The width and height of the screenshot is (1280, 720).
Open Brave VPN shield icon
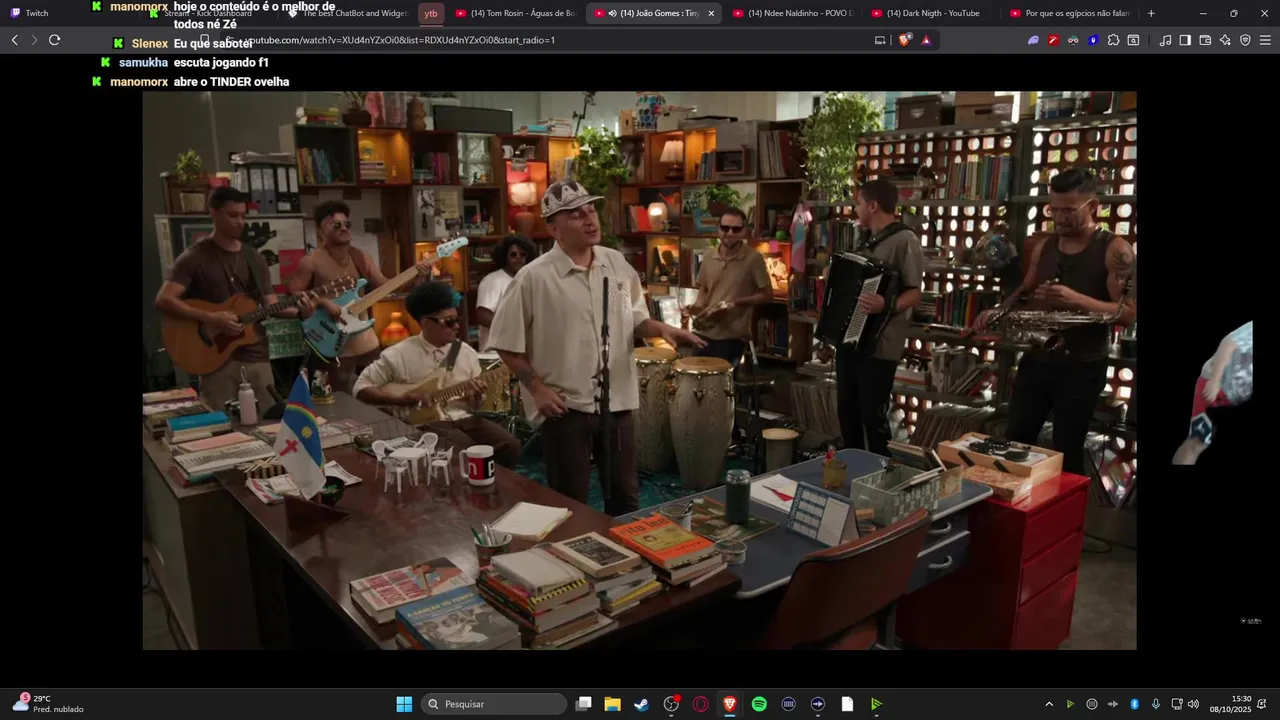tap(1245, 40)
